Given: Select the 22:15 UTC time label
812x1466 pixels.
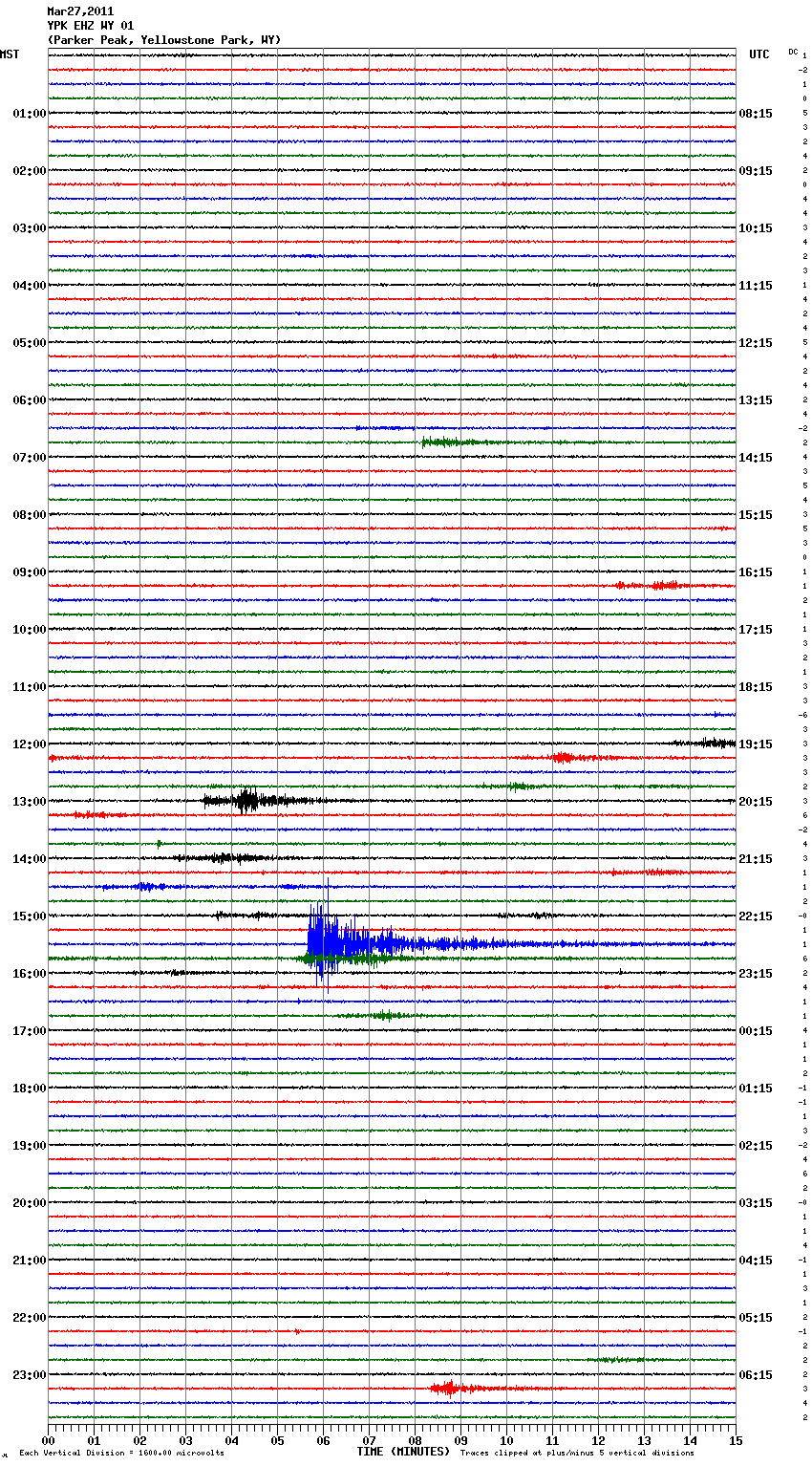Looking at the screenshot, I should pos(756,916).
